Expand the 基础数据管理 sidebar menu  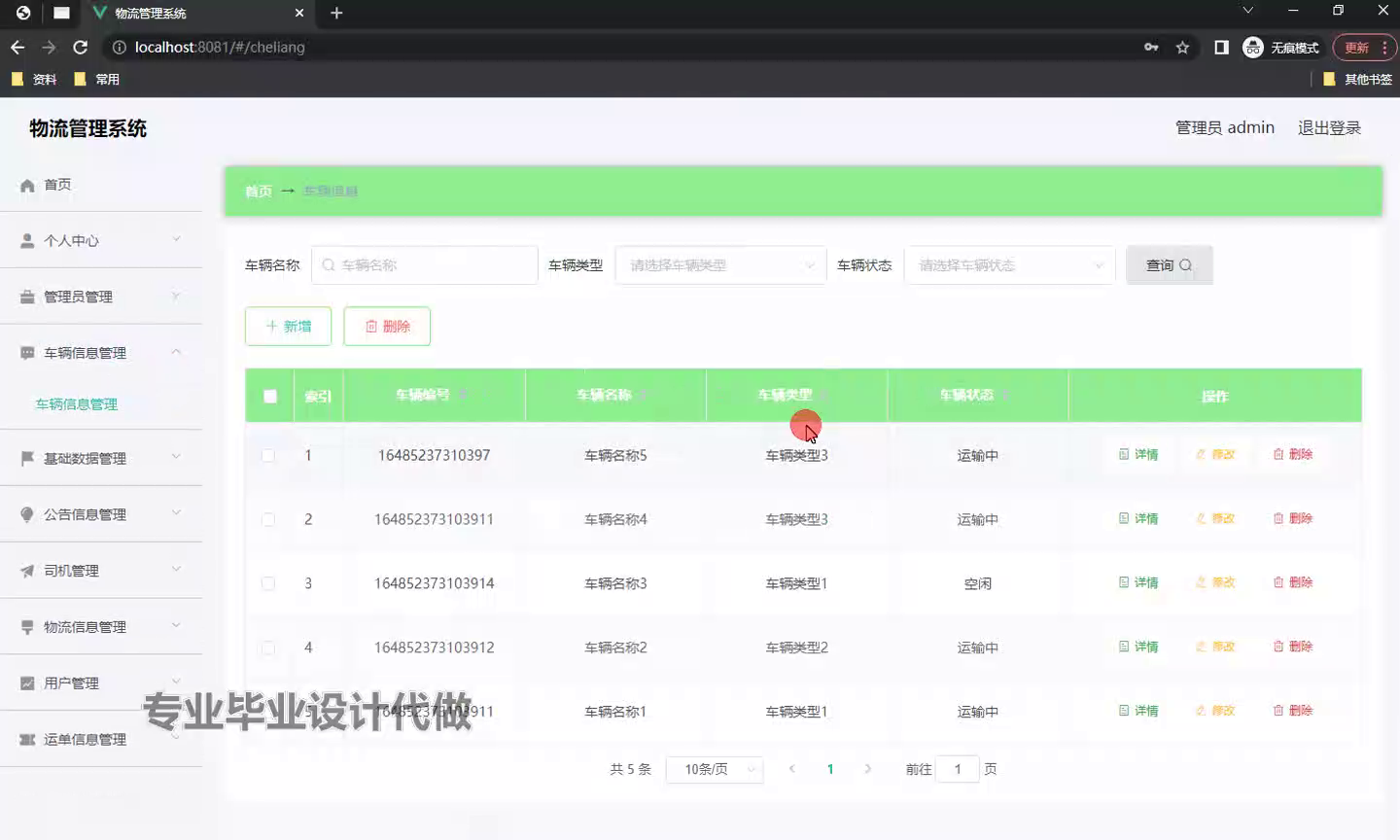pyautogui.click(x=101, y=458)
